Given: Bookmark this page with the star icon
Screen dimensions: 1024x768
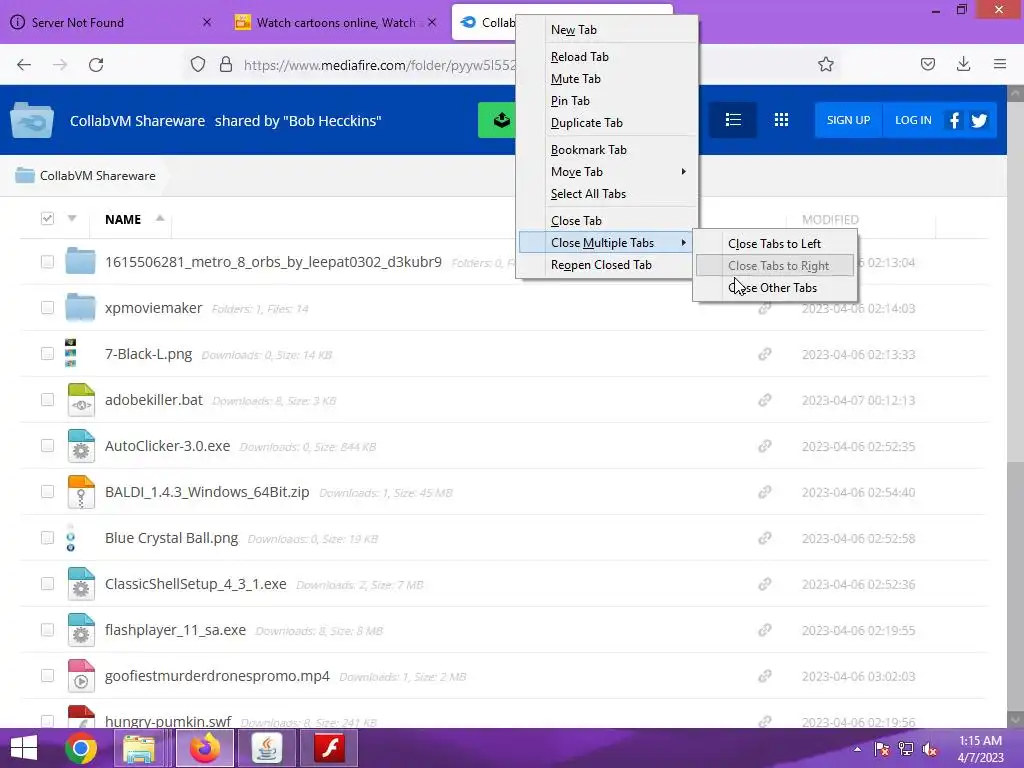Looking at the screenshot, I should [x=825, y=64].
